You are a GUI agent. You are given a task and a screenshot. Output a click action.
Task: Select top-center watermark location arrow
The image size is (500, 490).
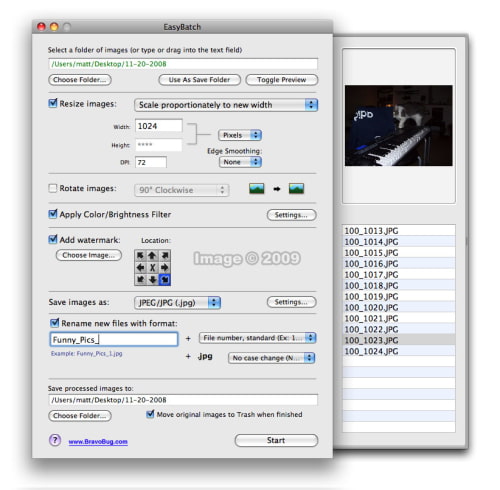pos(152,256)
